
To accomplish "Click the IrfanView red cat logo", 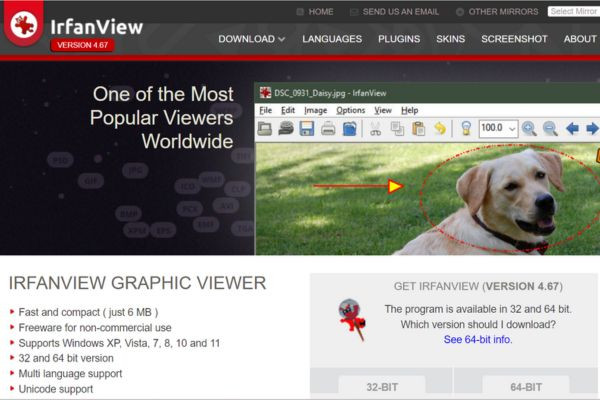I will pyautogui.click(x=24, y=24).
